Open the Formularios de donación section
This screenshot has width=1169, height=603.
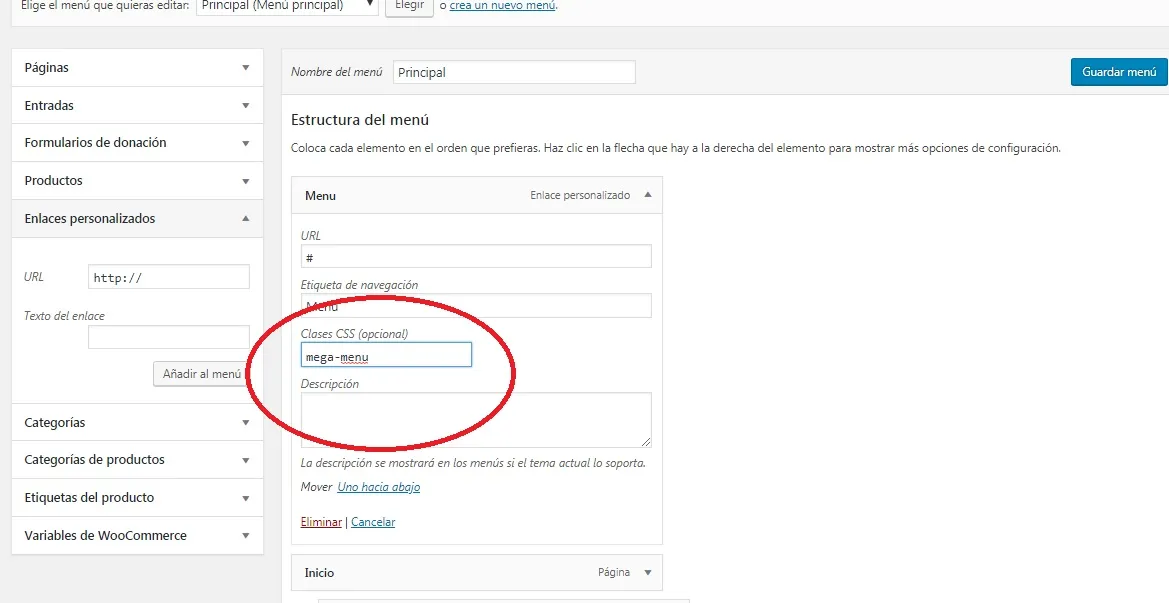pos(245,143)
